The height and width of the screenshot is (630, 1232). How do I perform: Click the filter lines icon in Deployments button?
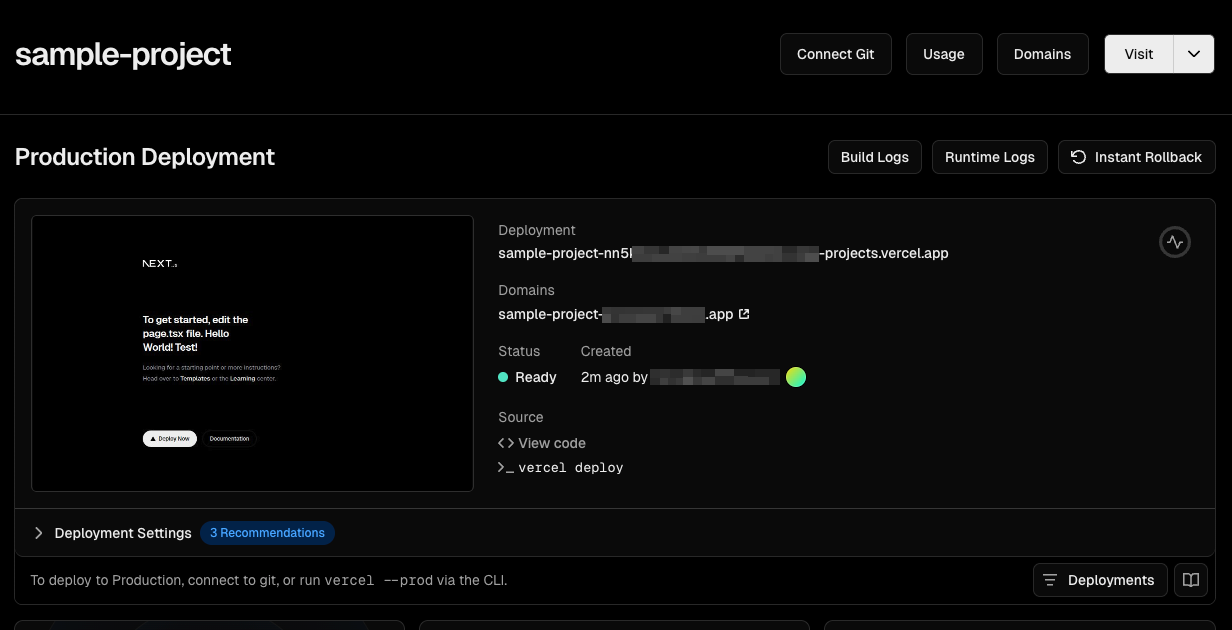[1050, 580]
